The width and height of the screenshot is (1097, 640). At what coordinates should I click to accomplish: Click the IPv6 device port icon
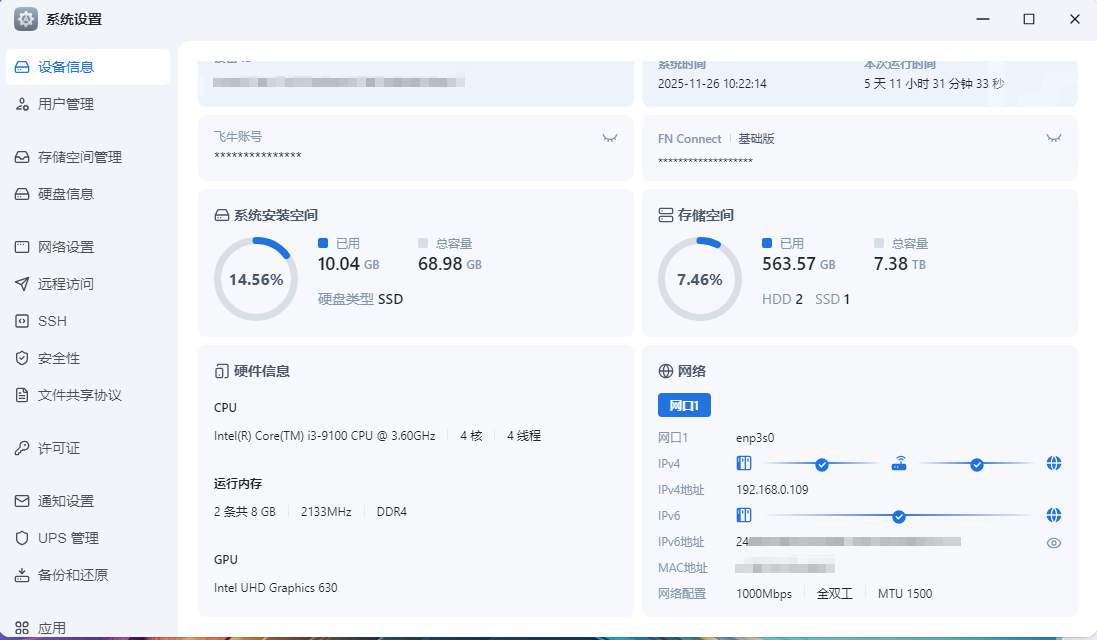744,515
